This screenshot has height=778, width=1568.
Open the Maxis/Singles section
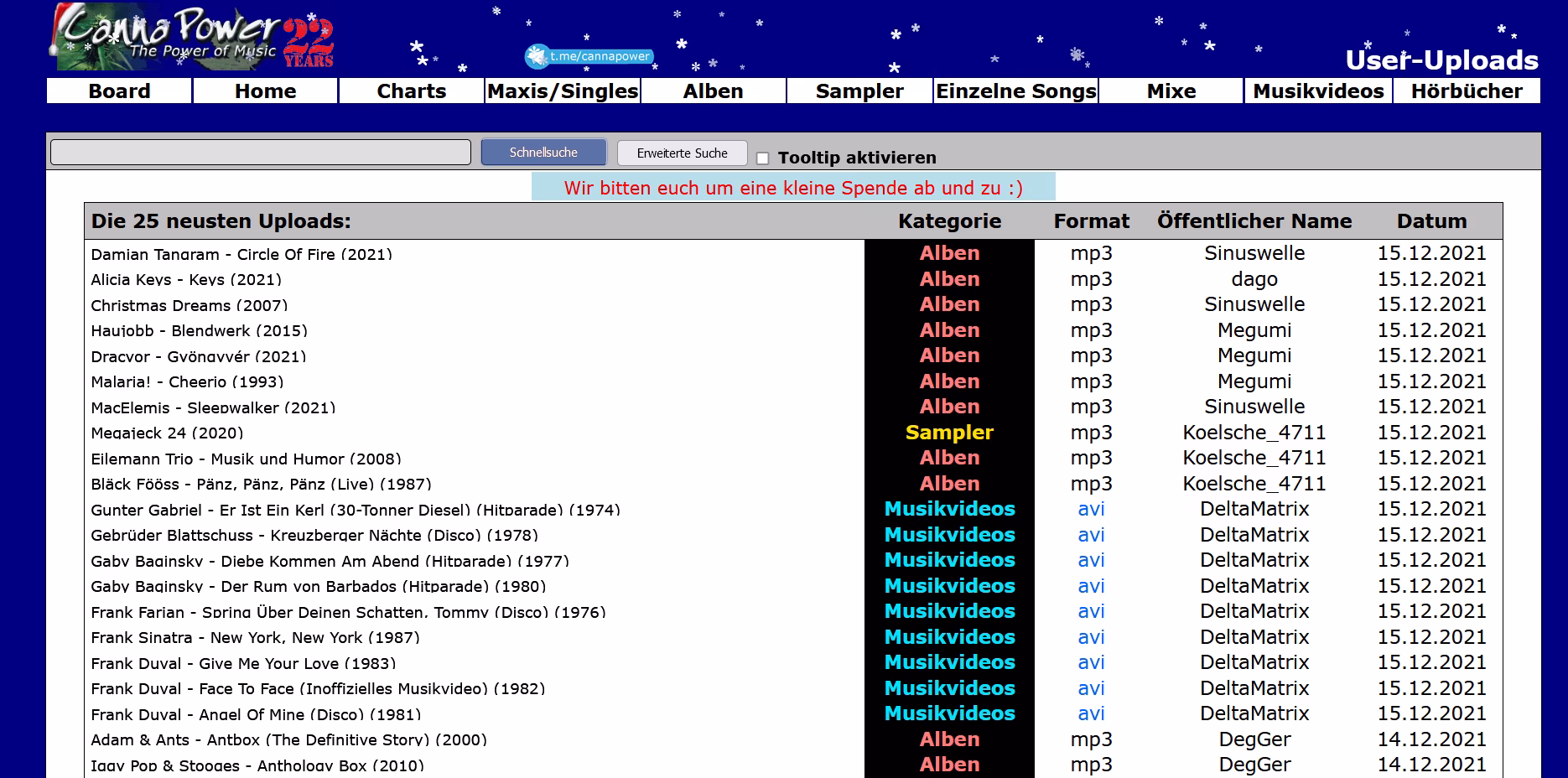tap(563, 91)
